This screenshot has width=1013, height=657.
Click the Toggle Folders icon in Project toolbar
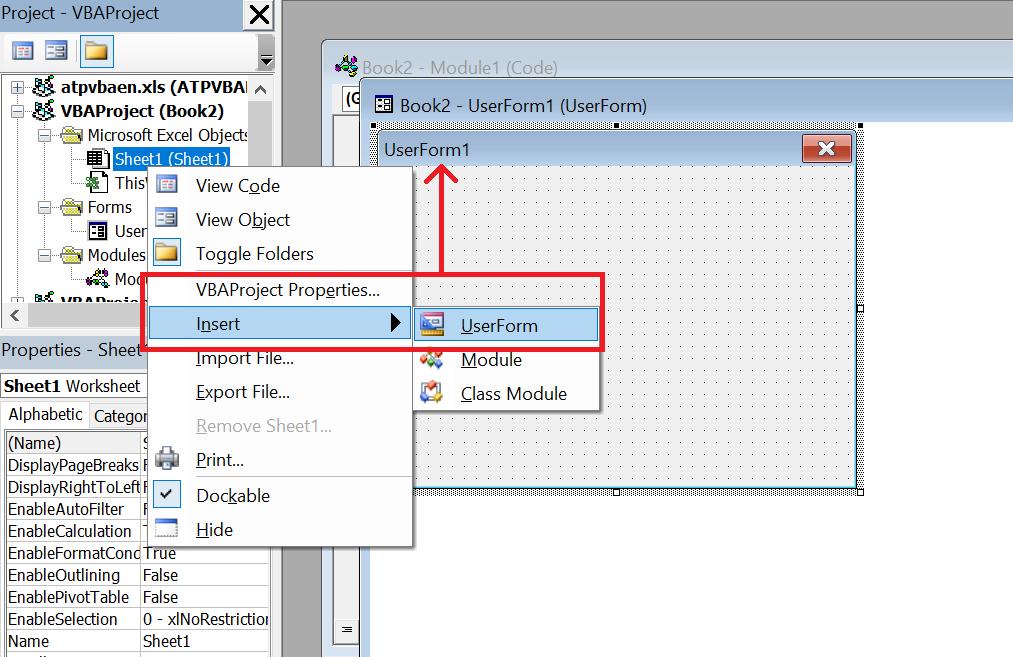click(x=97, y=50)
